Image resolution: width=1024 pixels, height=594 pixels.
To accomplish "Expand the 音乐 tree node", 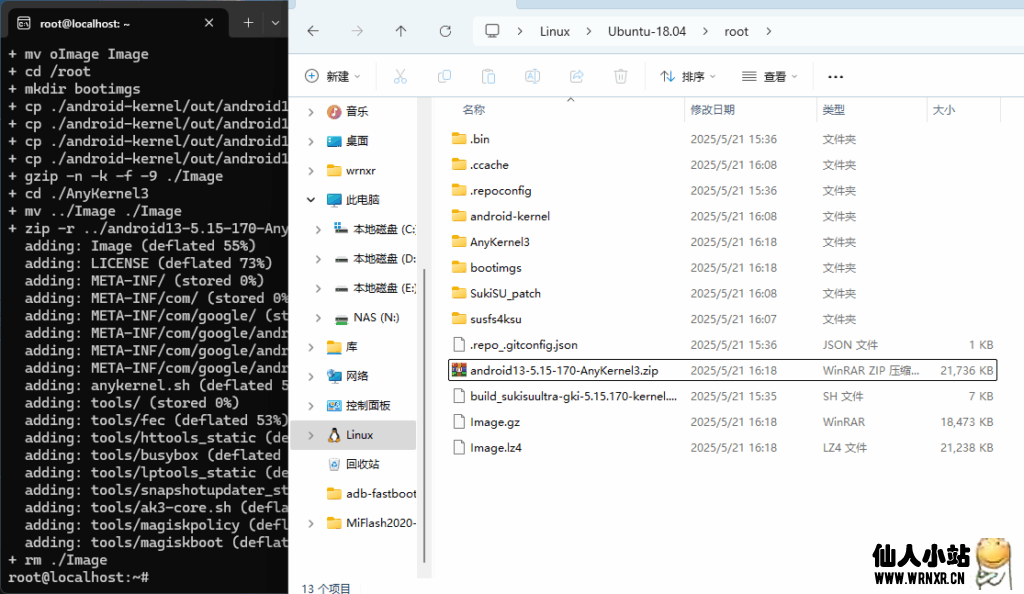I will tap(311, 112).
